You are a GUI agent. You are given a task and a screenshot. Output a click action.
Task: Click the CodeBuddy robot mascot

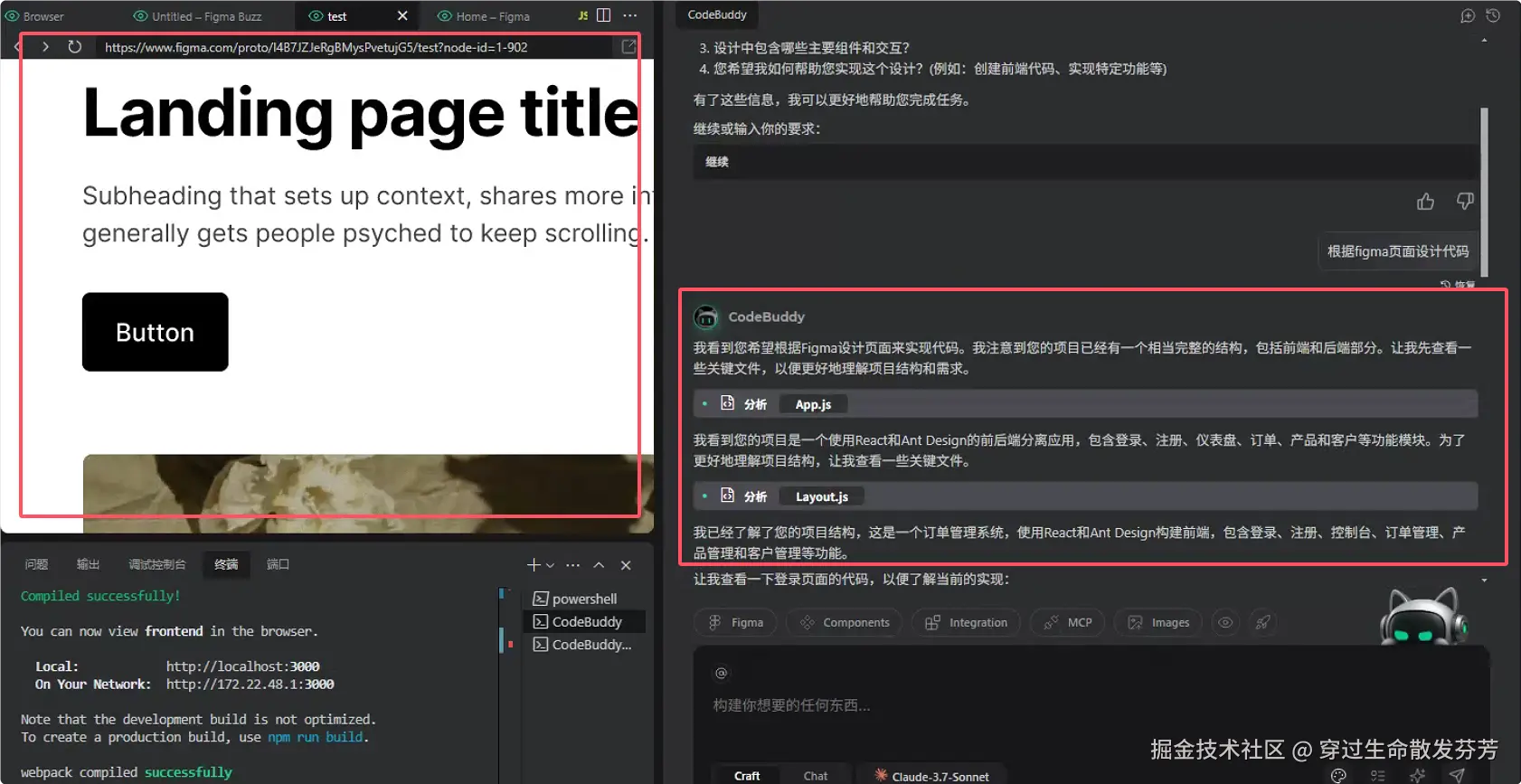1423,617
